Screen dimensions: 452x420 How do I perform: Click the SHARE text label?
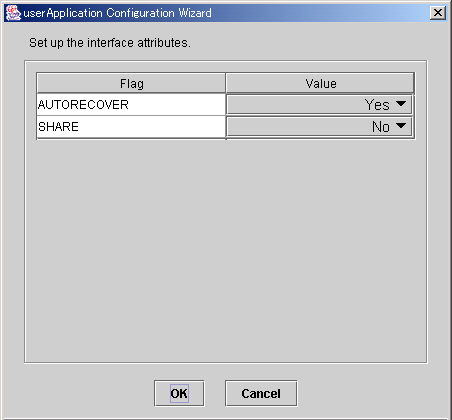tap(58, 127)
